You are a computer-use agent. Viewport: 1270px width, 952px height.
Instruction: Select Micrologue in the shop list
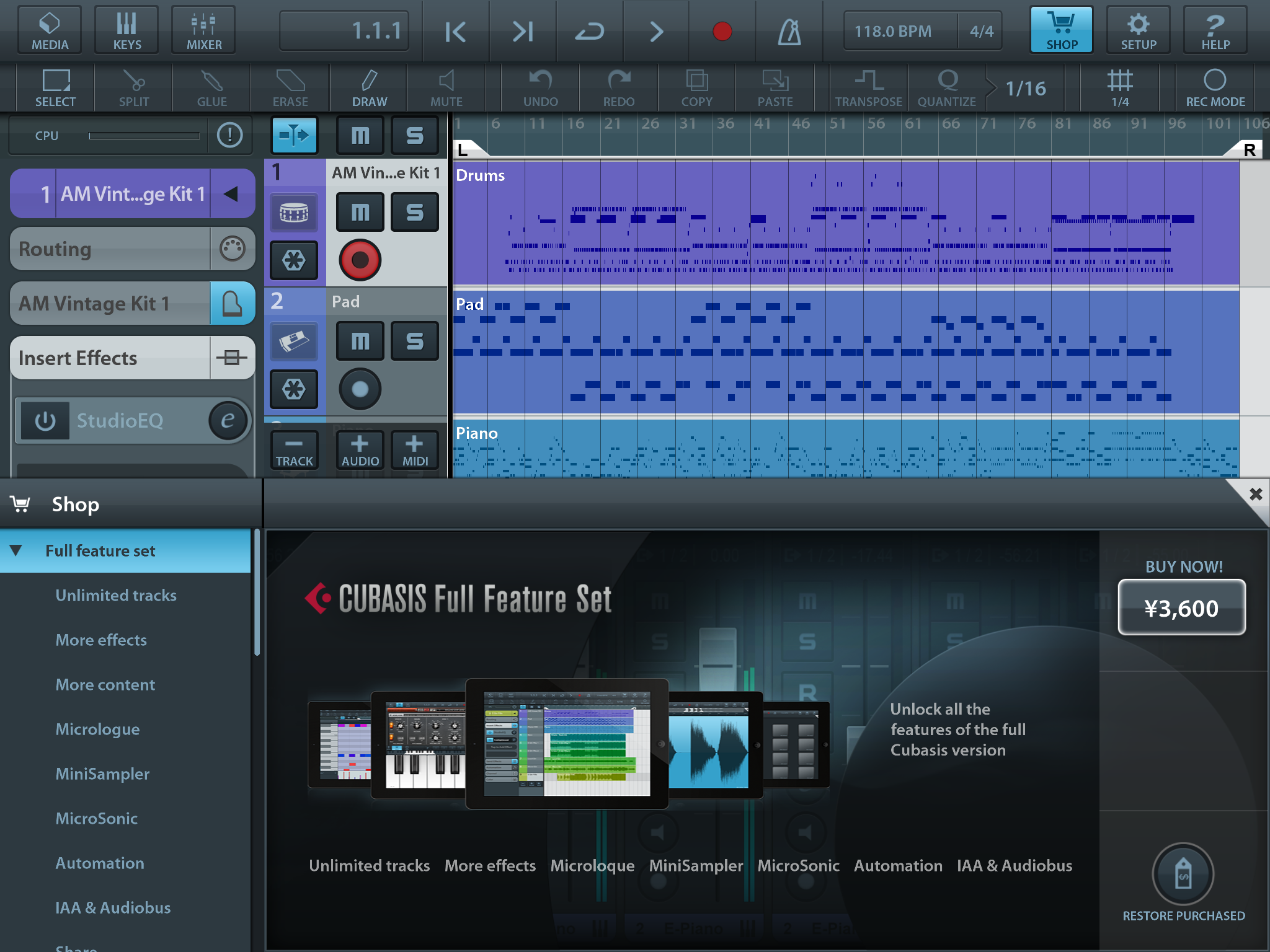pyautogui.click(x=97, y=729)
